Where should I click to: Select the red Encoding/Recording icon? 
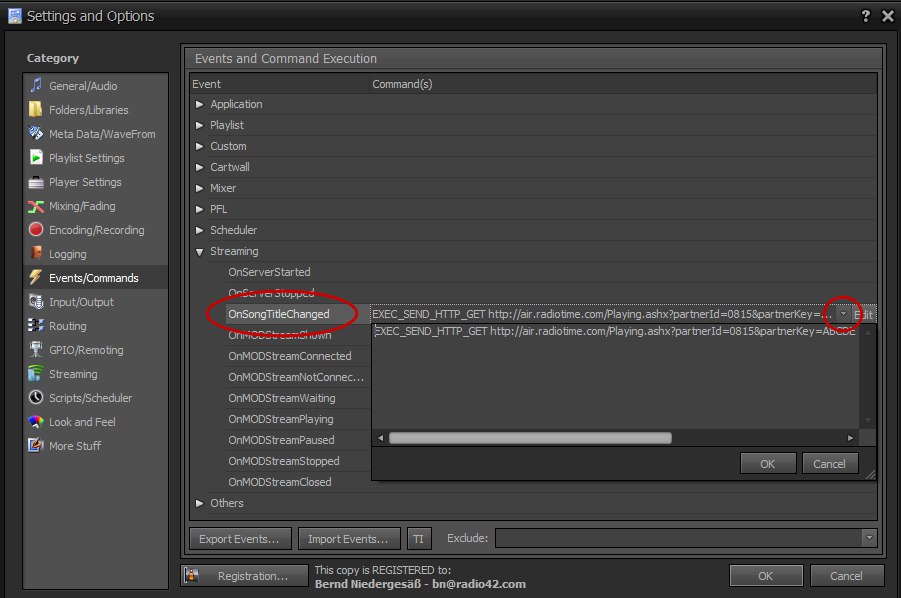tap(36, 230)
